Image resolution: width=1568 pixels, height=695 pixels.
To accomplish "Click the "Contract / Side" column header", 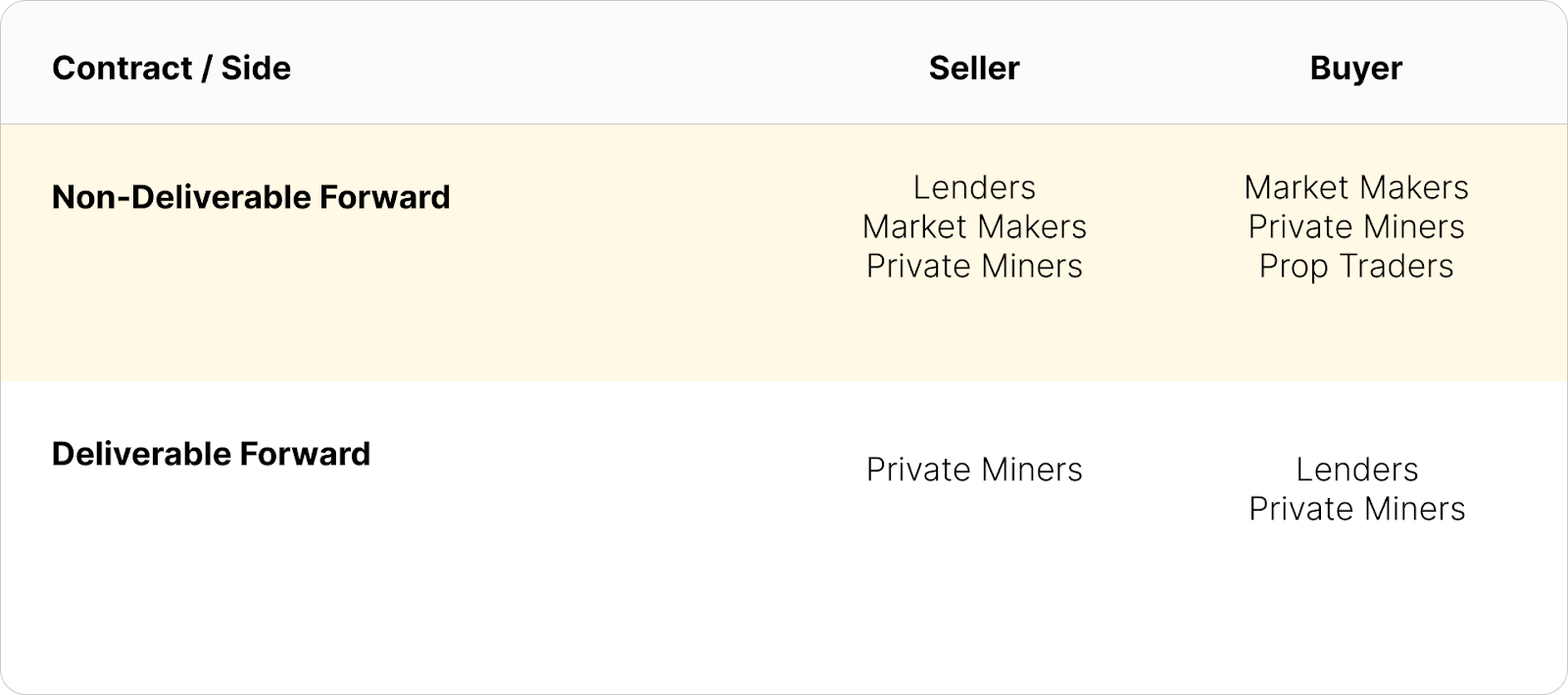I will [171, 68].
